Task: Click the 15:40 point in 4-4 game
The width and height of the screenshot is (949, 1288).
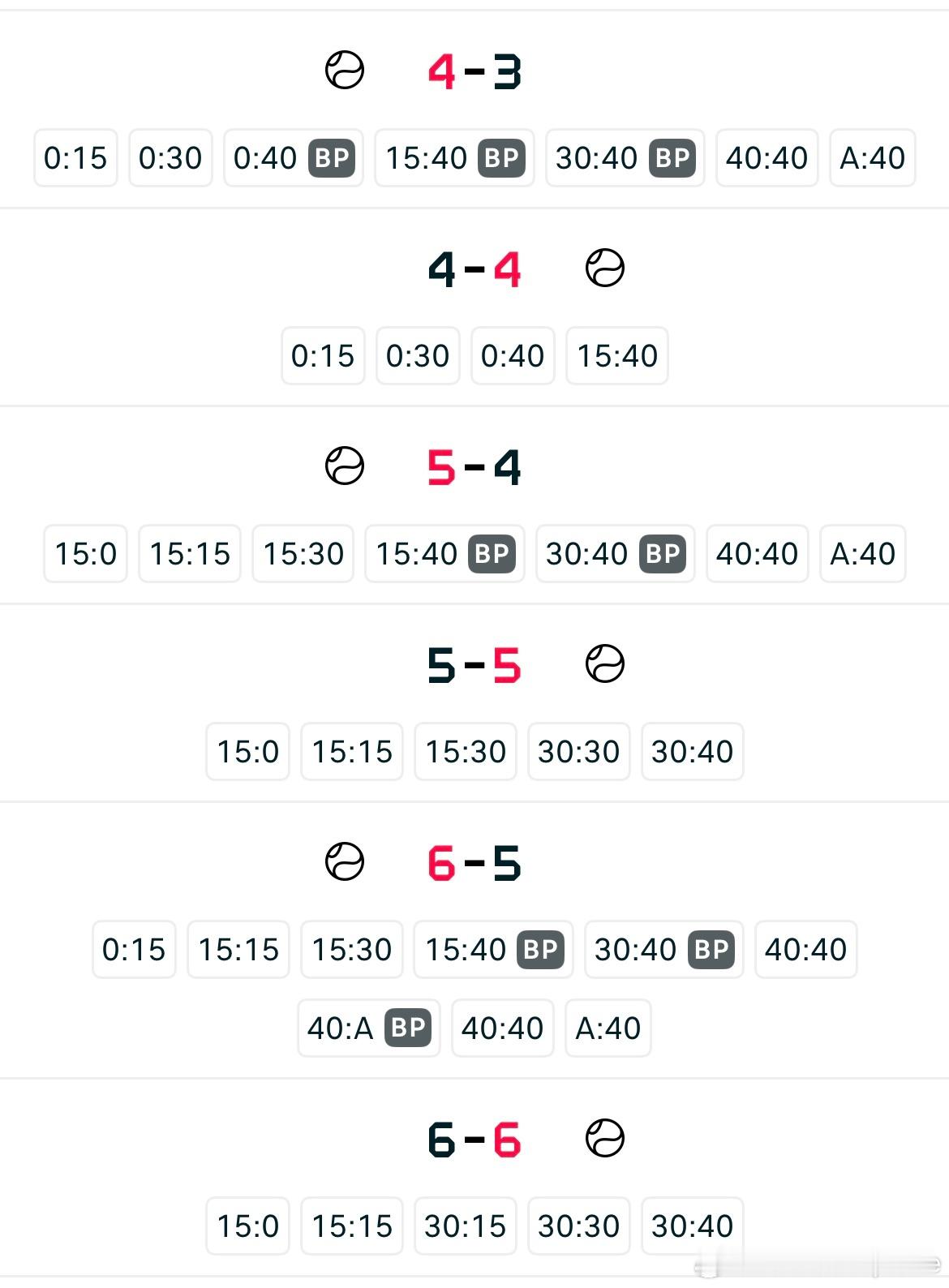Action: [617, 355]
